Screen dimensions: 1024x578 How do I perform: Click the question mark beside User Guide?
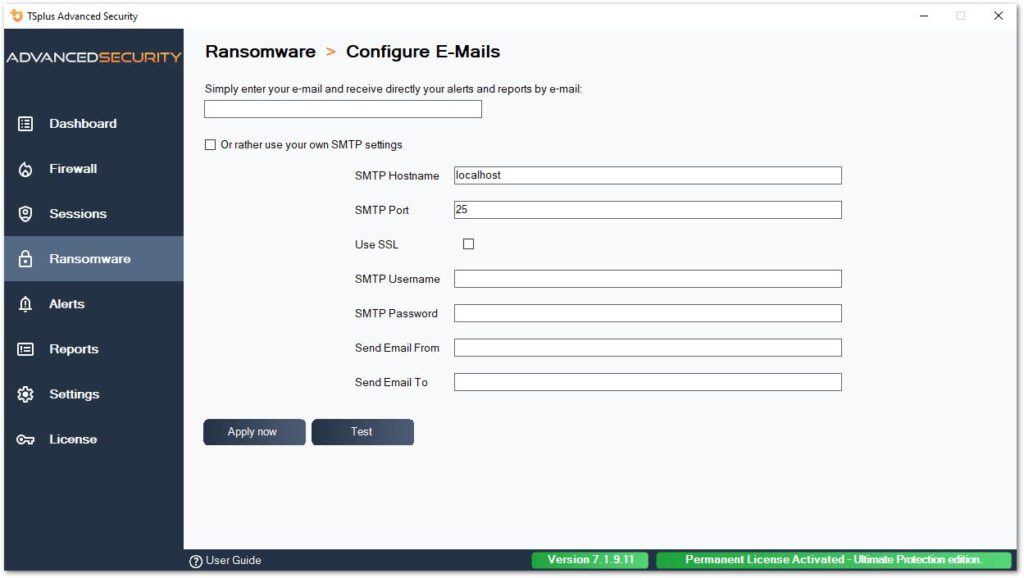point(196,560)
